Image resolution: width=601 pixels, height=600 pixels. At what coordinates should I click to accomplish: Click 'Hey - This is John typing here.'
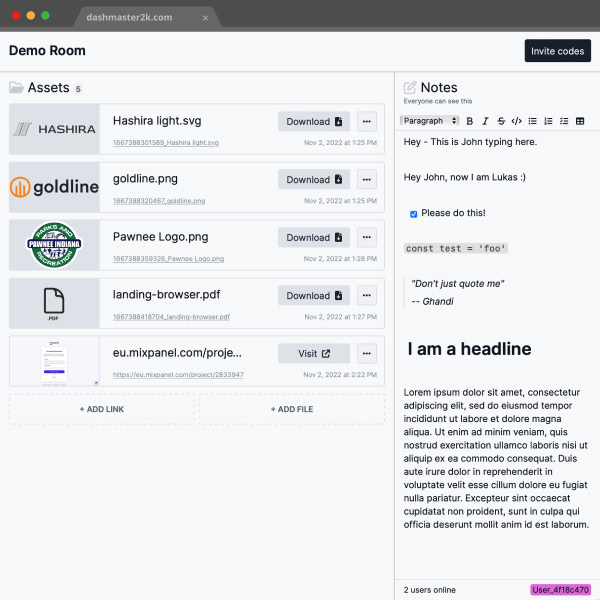(470, 142)
